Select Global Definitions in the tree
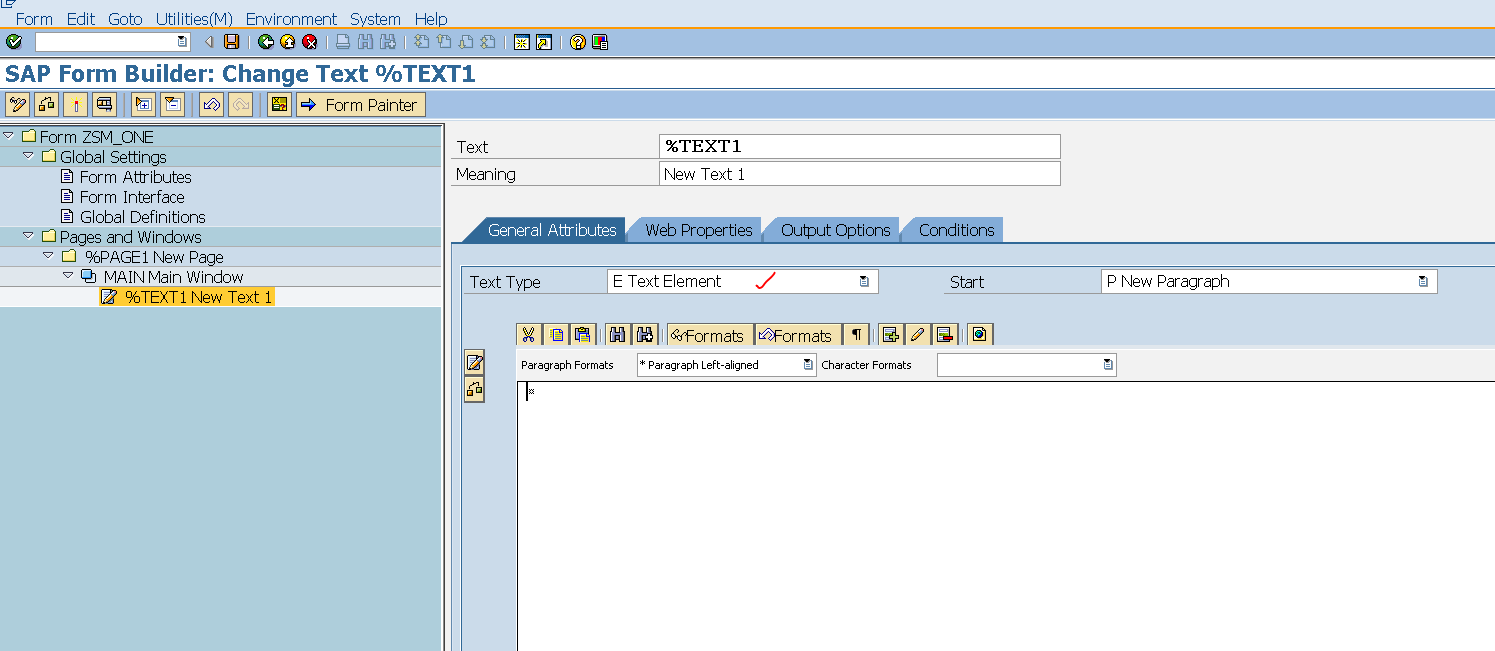 pos(142,217)
